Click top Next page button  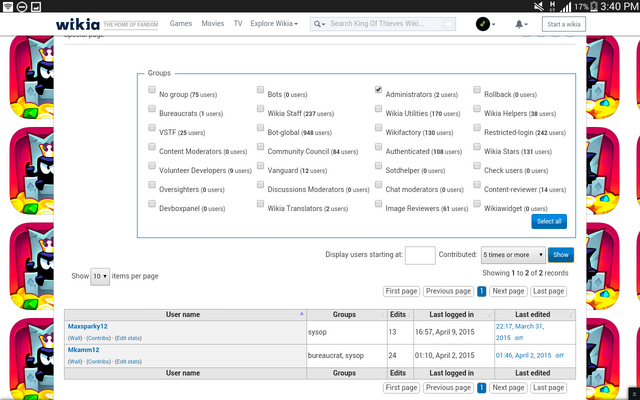pos(508,291)
